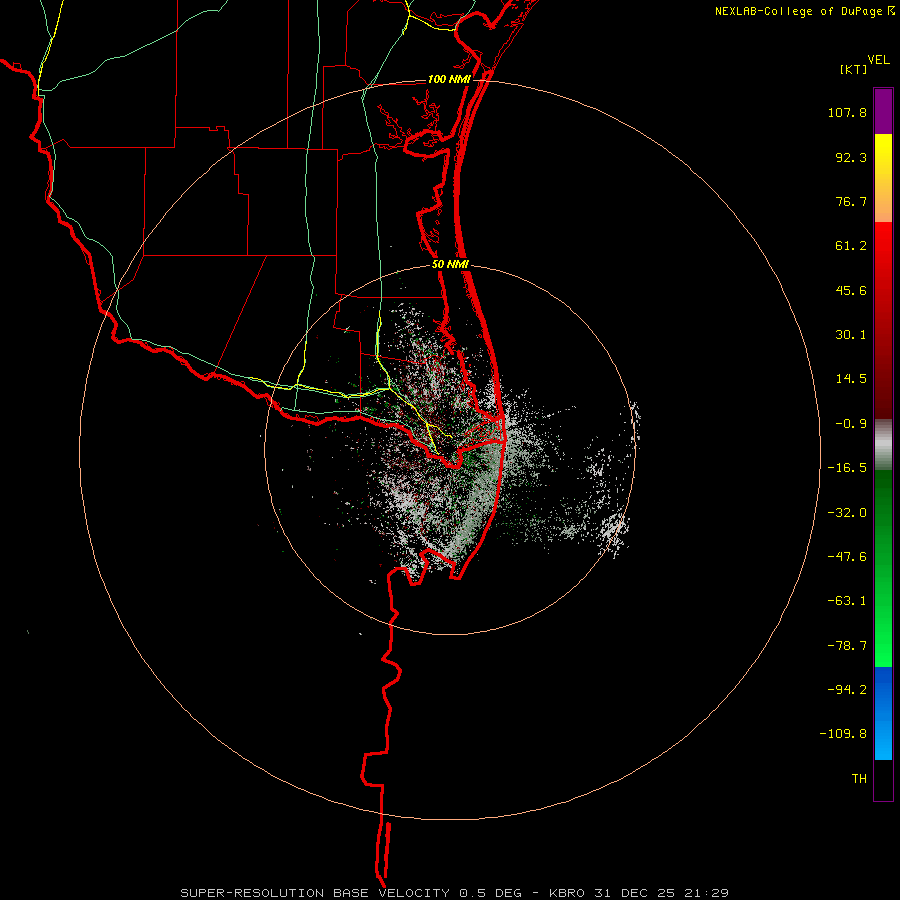Click the NEXLAB-College of DuPage header text

[798, 11]
